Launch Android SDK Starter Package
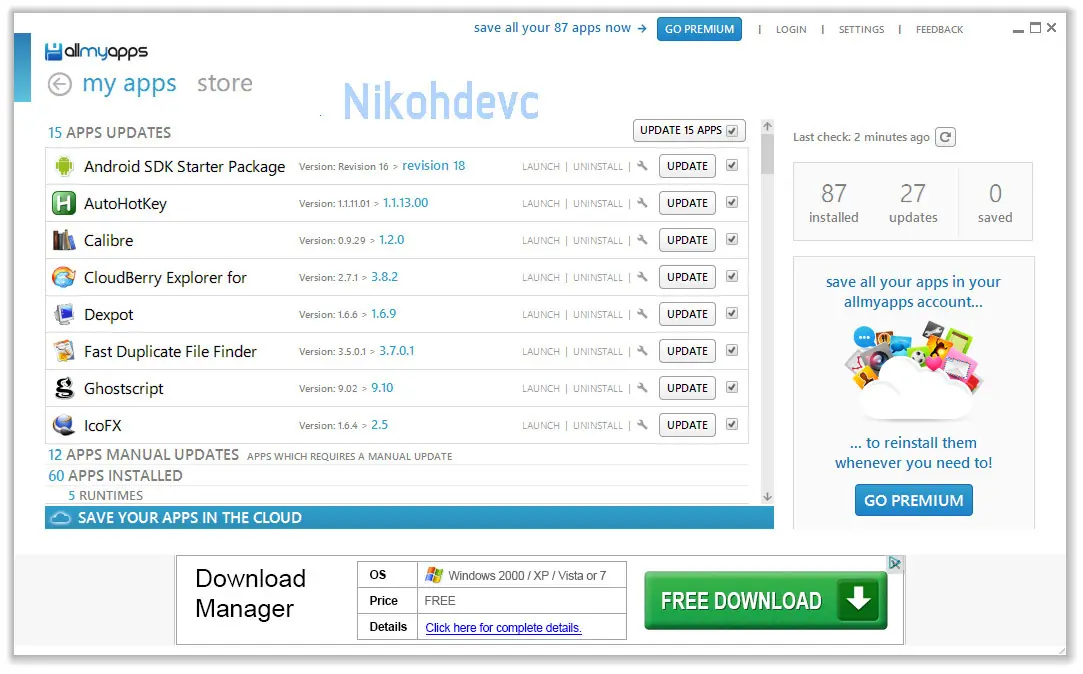Screen dimensions: 1083x674 coord(541,166)
